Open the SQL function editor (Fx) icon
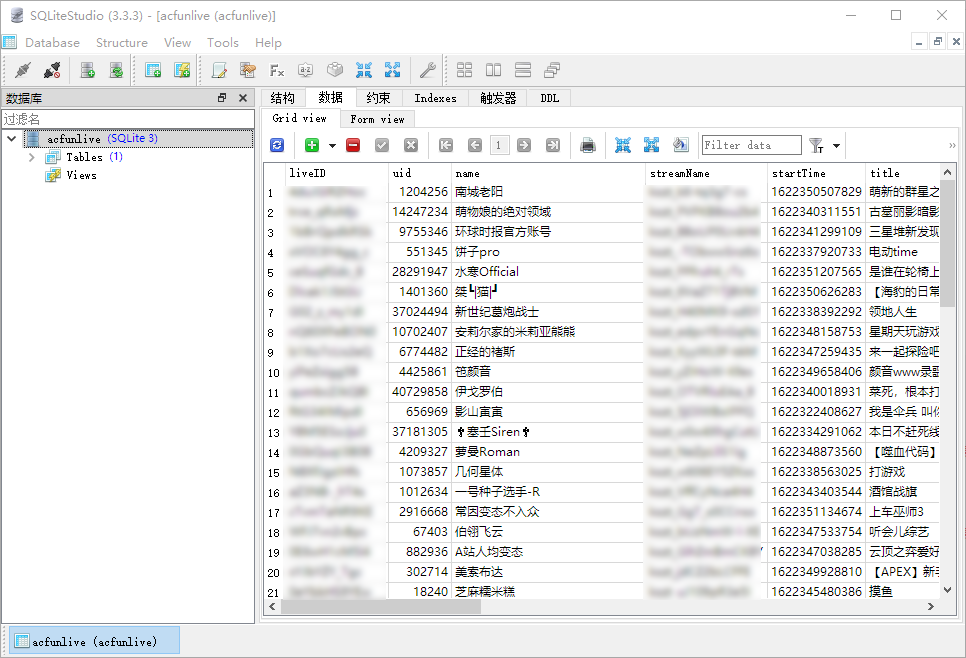Screen dimensions: 966x658 tap(277, 70)
